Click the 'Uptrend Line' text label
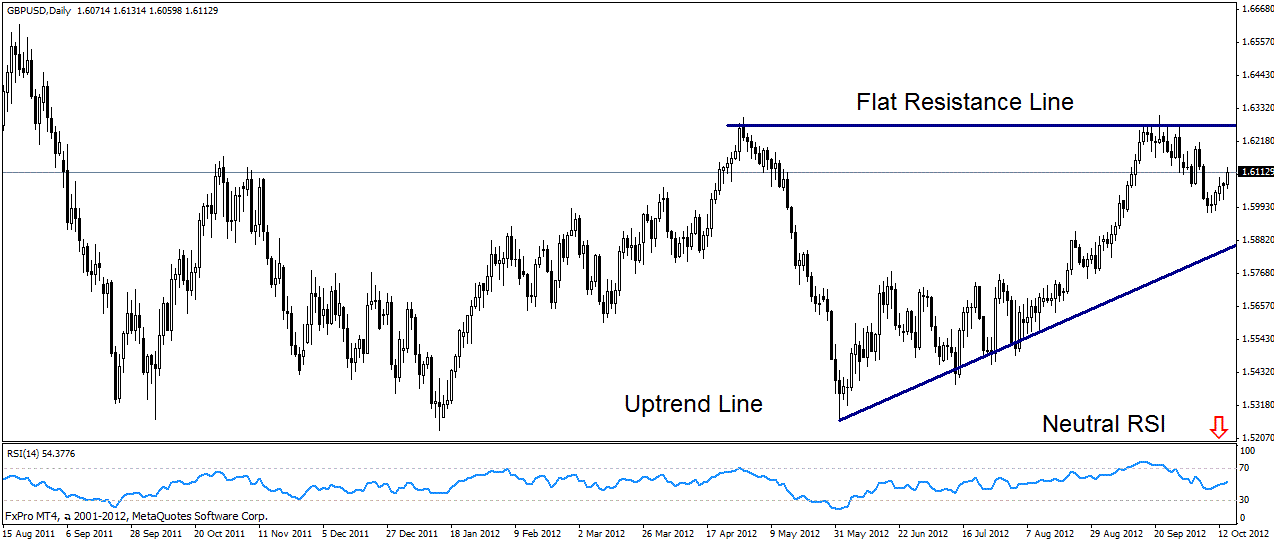 pyautogui.click(x=693, y=404)
